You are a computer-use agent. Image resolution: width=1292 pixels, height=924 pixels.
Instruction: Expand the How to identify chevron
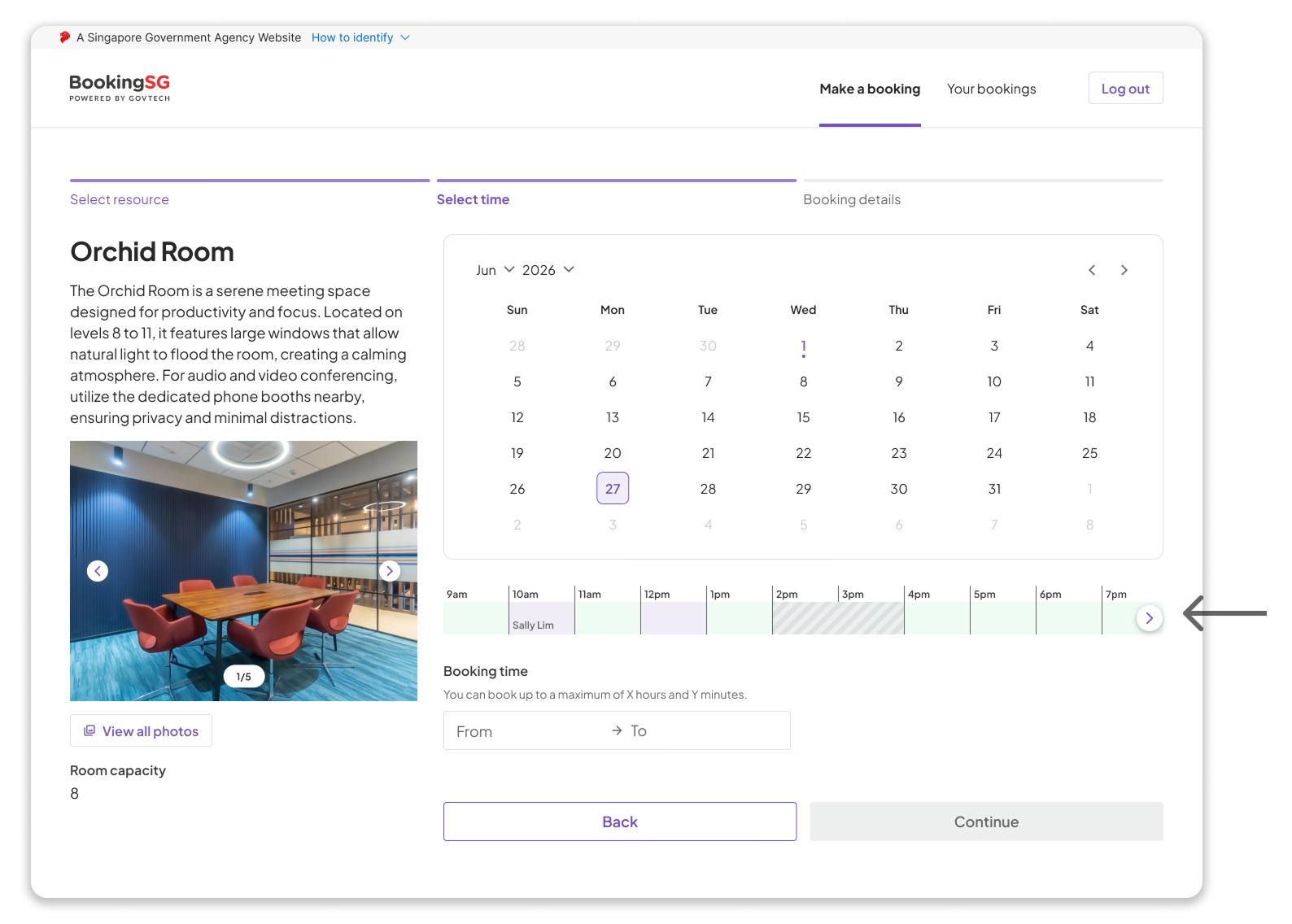[405, 37]
